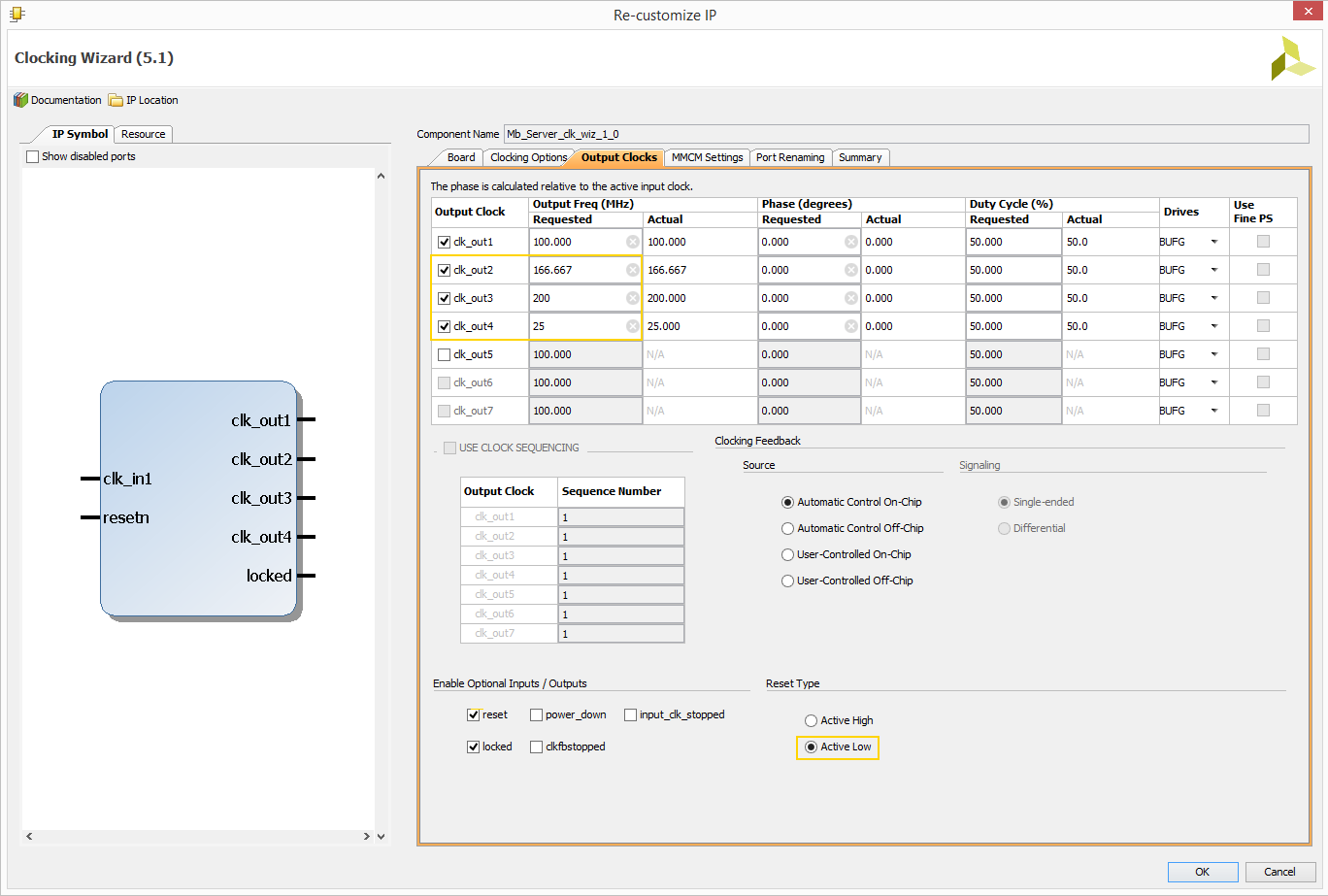
Task: Enable the clkfbstopped optional output
Action: (x=536, y=747)
